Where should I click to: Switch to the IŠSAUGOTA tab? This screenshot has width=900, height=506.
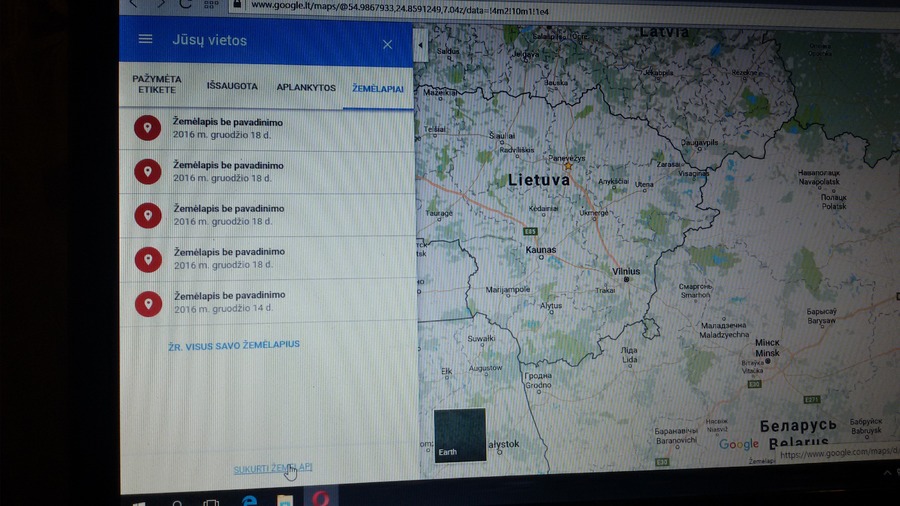[x=232, y=86]
